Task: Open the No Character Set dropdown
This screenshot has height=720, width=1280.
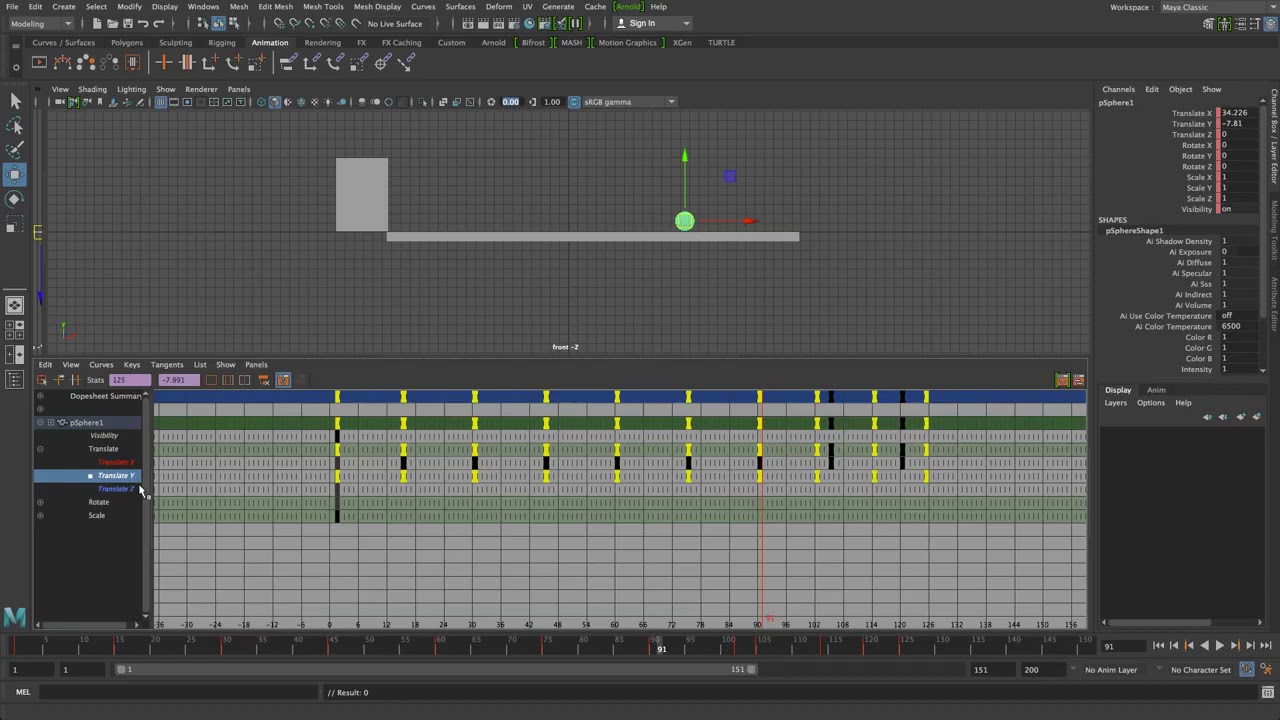Action: click(x=1200, y=670)
